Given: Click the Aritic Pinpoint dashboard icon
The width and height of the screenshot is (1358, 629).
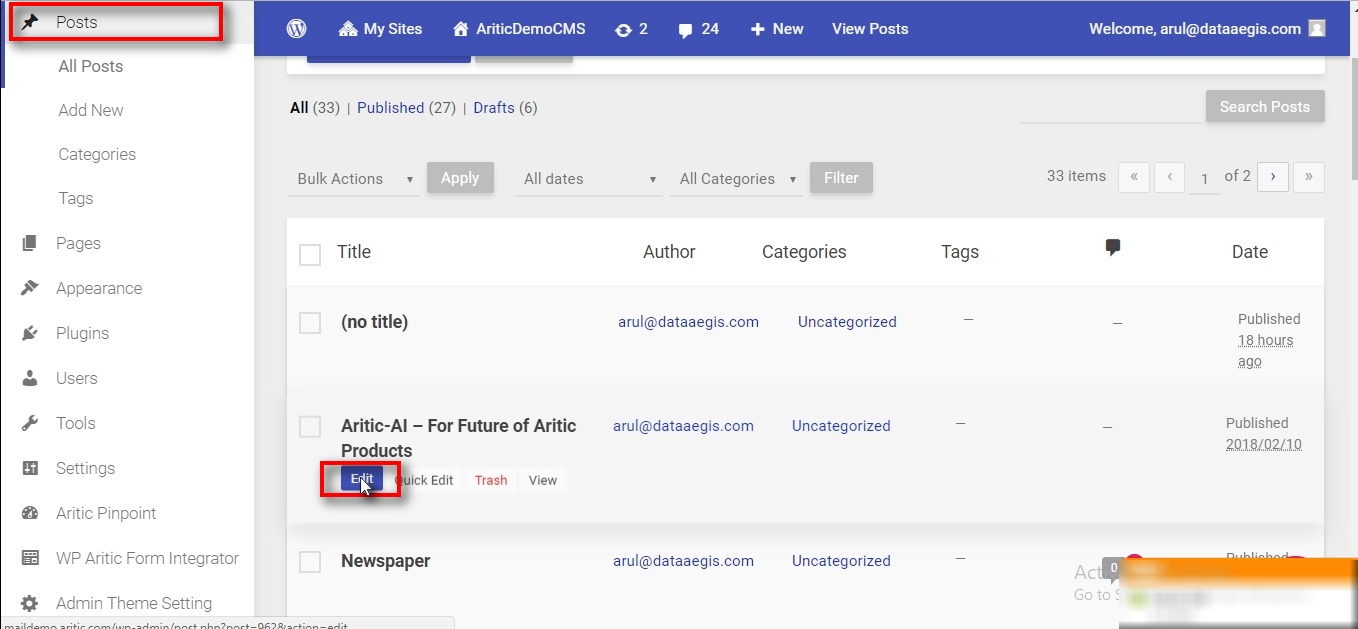Looking at the screenshot, I should click(30, 513).
